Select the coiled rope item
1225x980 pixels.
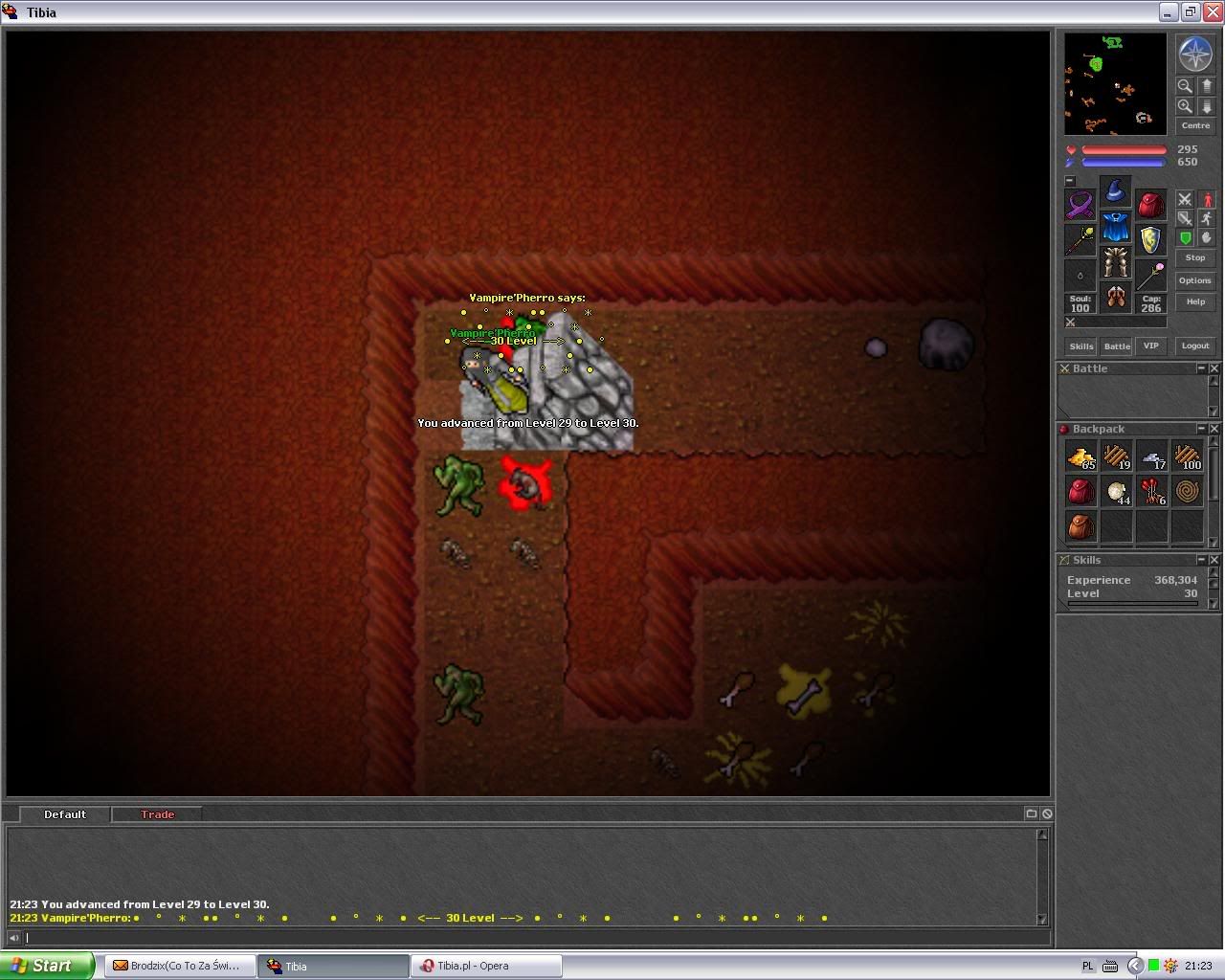[x=1188, y=492]
